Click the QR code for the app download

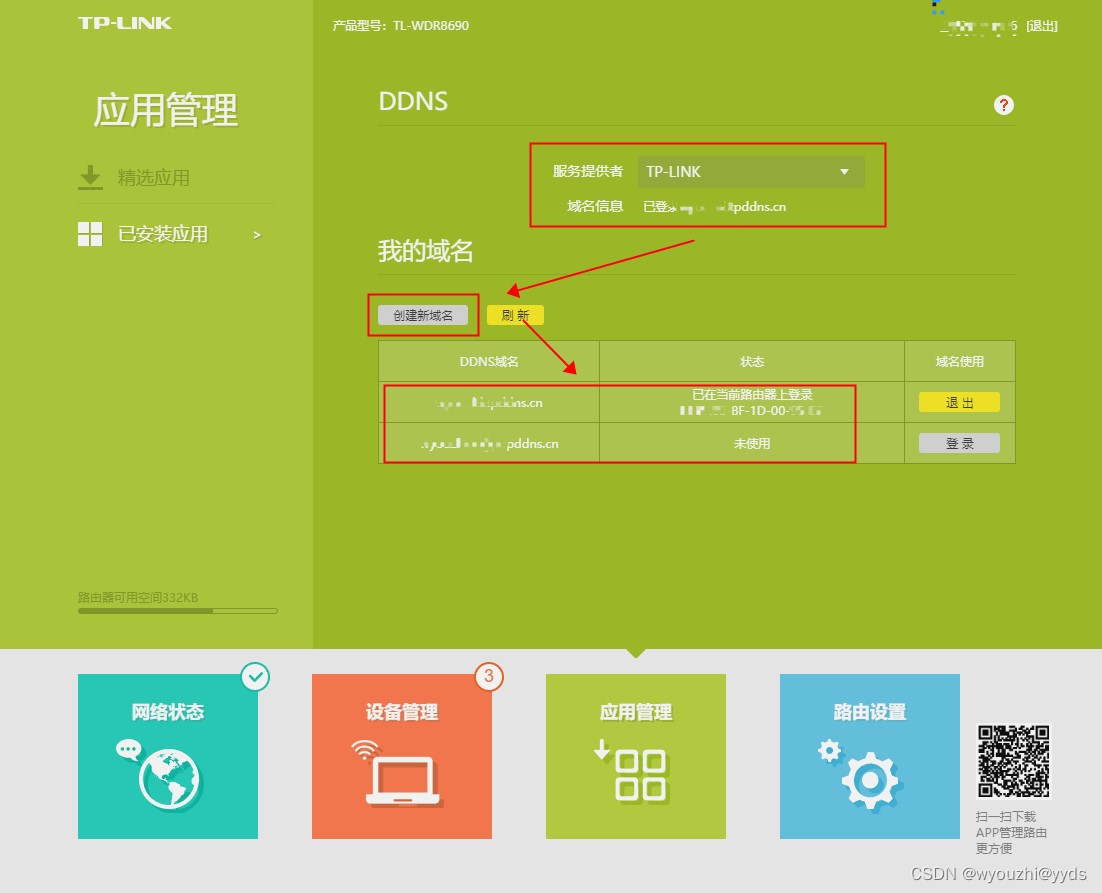(1013, 762)
